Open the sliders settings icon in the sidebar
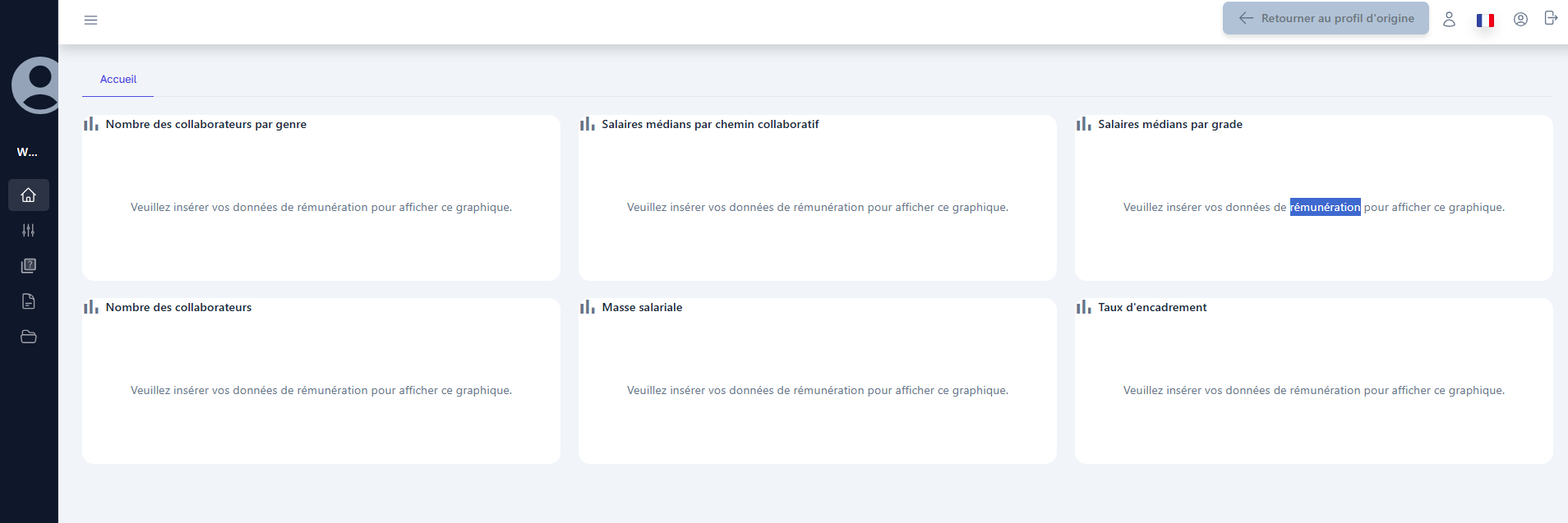 (x=29, y=231)
